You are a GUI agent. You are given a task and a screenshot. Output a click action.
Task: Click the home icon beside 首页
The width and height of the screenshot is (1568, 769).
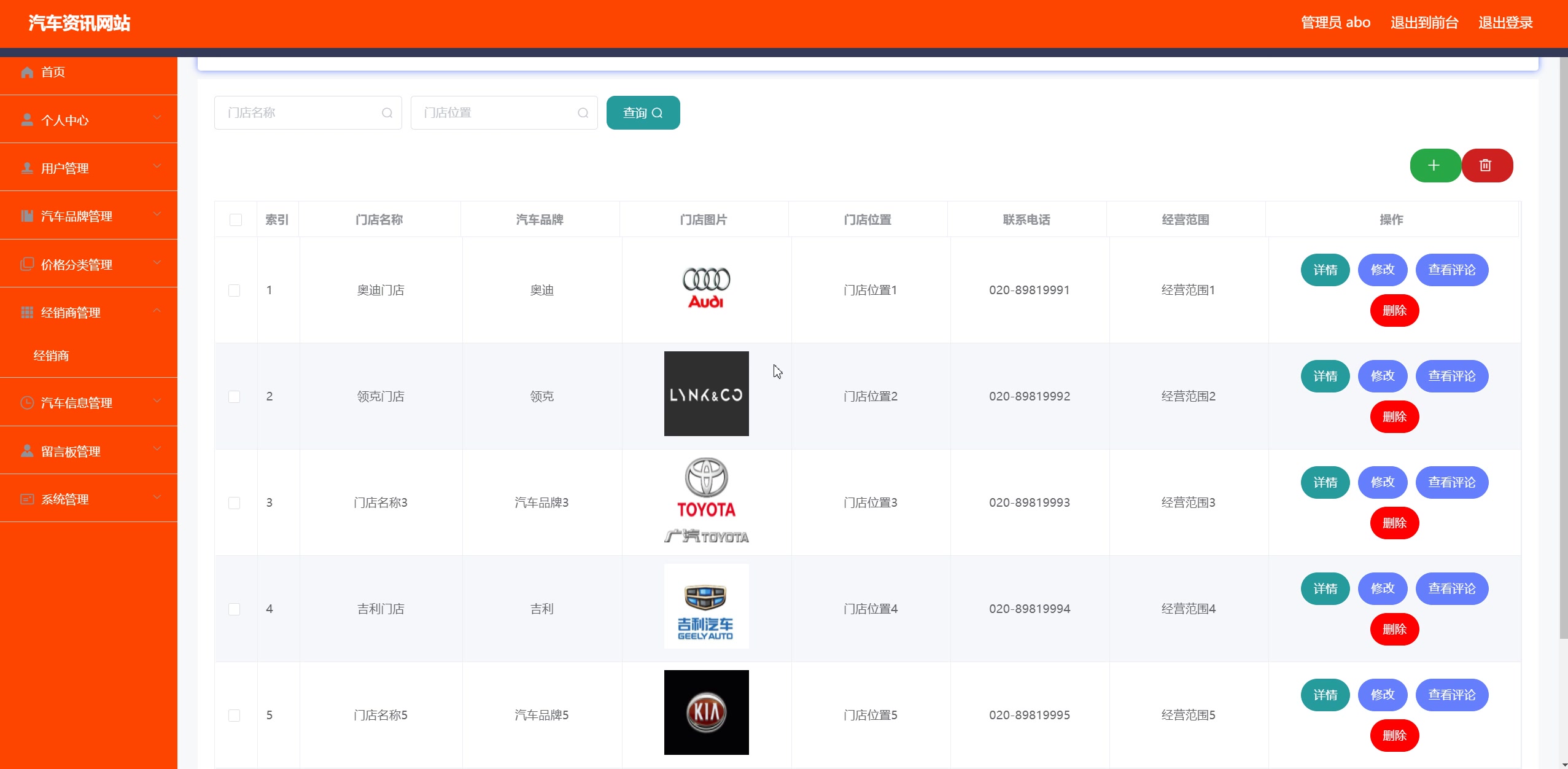coord(27,72)
